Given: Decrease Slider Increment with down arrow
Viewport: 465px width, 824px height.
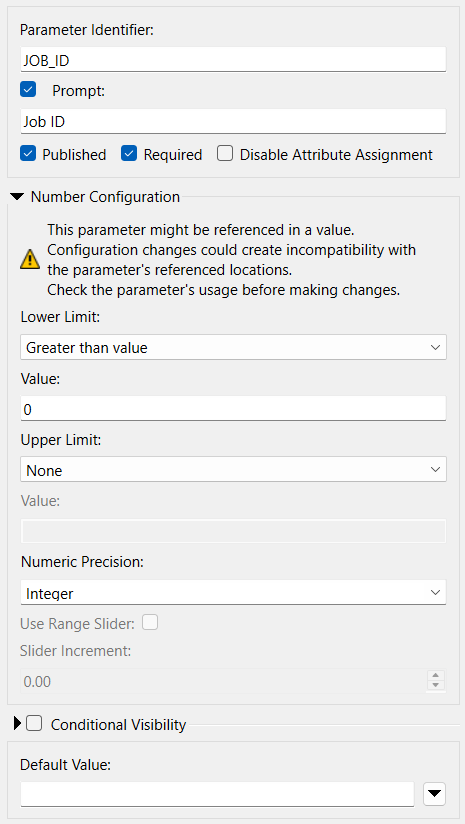Looking at the screenshot, I should [435, 685].
